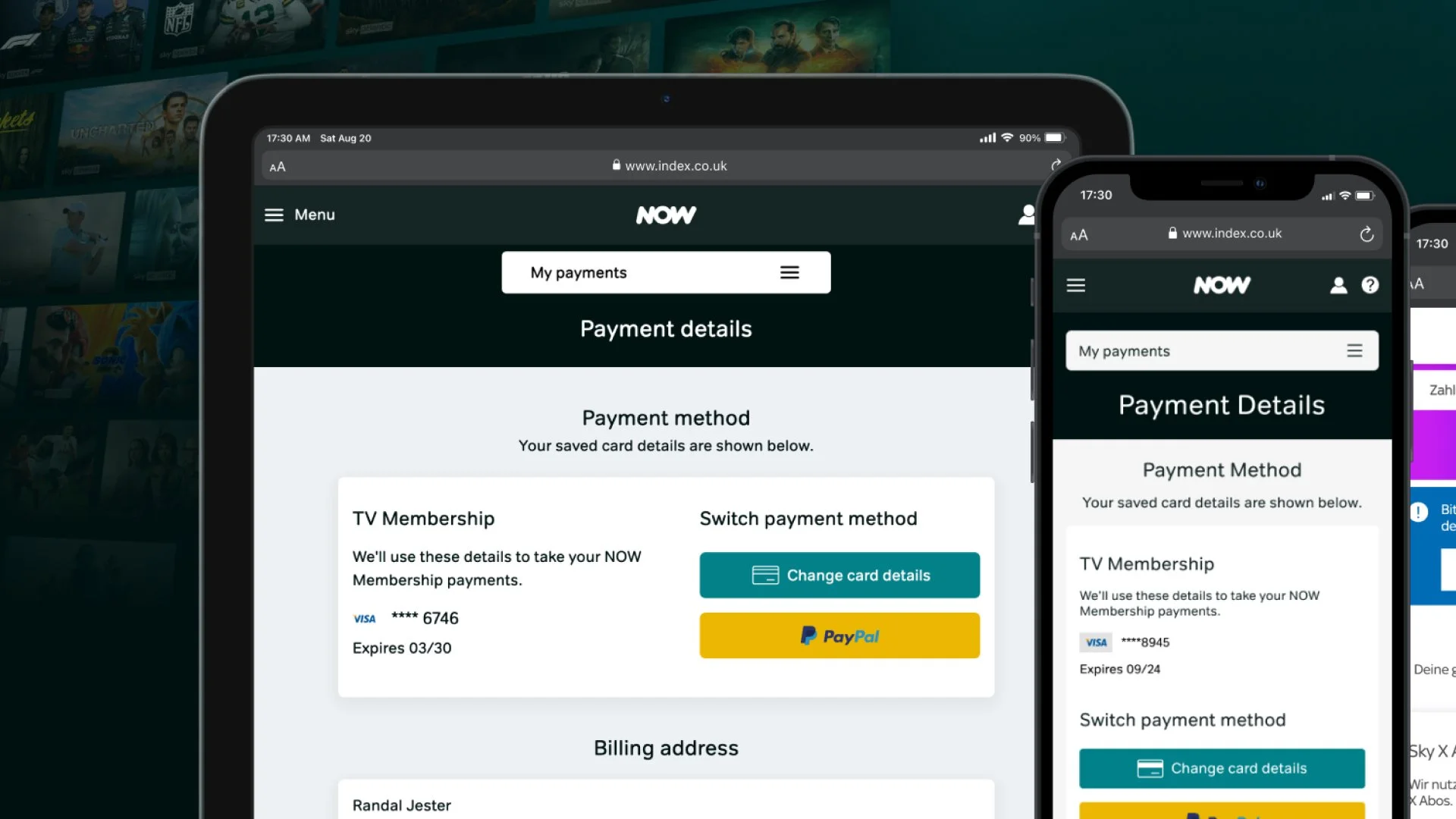The width and height of the screenshot is (1456, 819).
Task: Open the tablet hamburger Menu icon
Action: pyautogui.click(x=274, y=215)
